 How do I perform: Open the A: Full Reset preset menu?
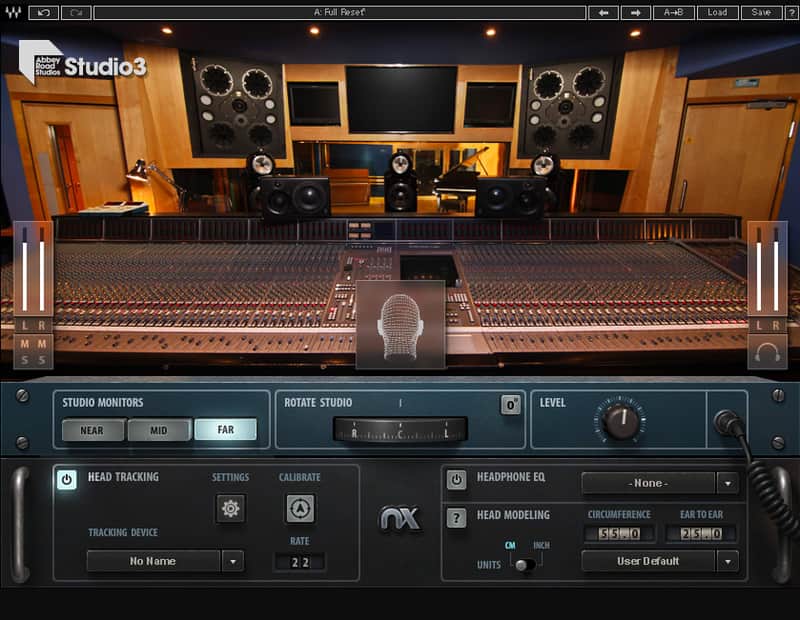tap(340, 12)
